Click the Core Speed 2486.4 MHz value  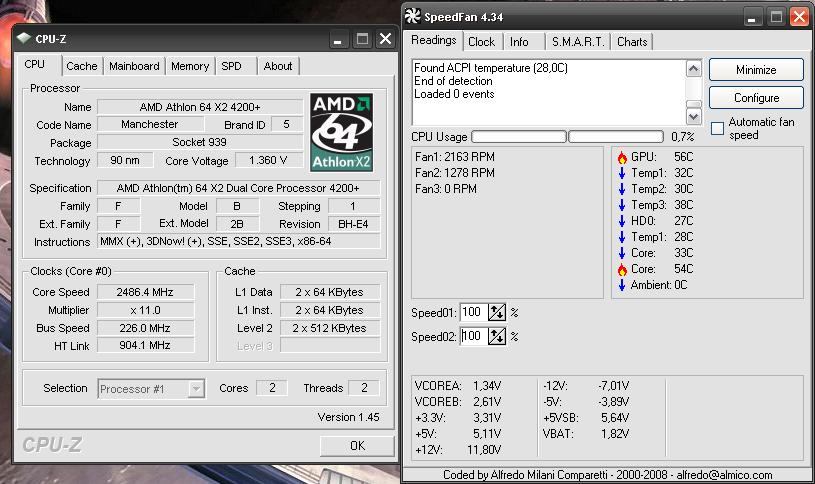pos(145,292)
